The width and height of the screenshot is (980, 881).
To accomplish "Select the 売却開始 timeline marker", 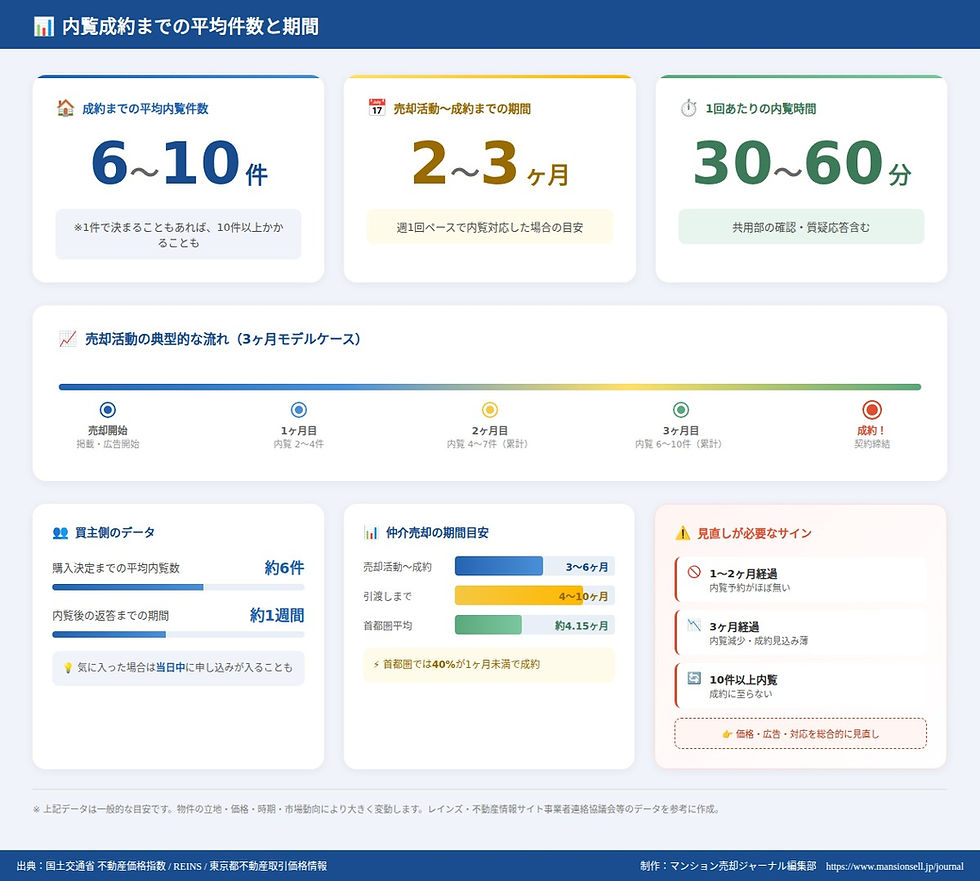I will click(x=108, y=410).
